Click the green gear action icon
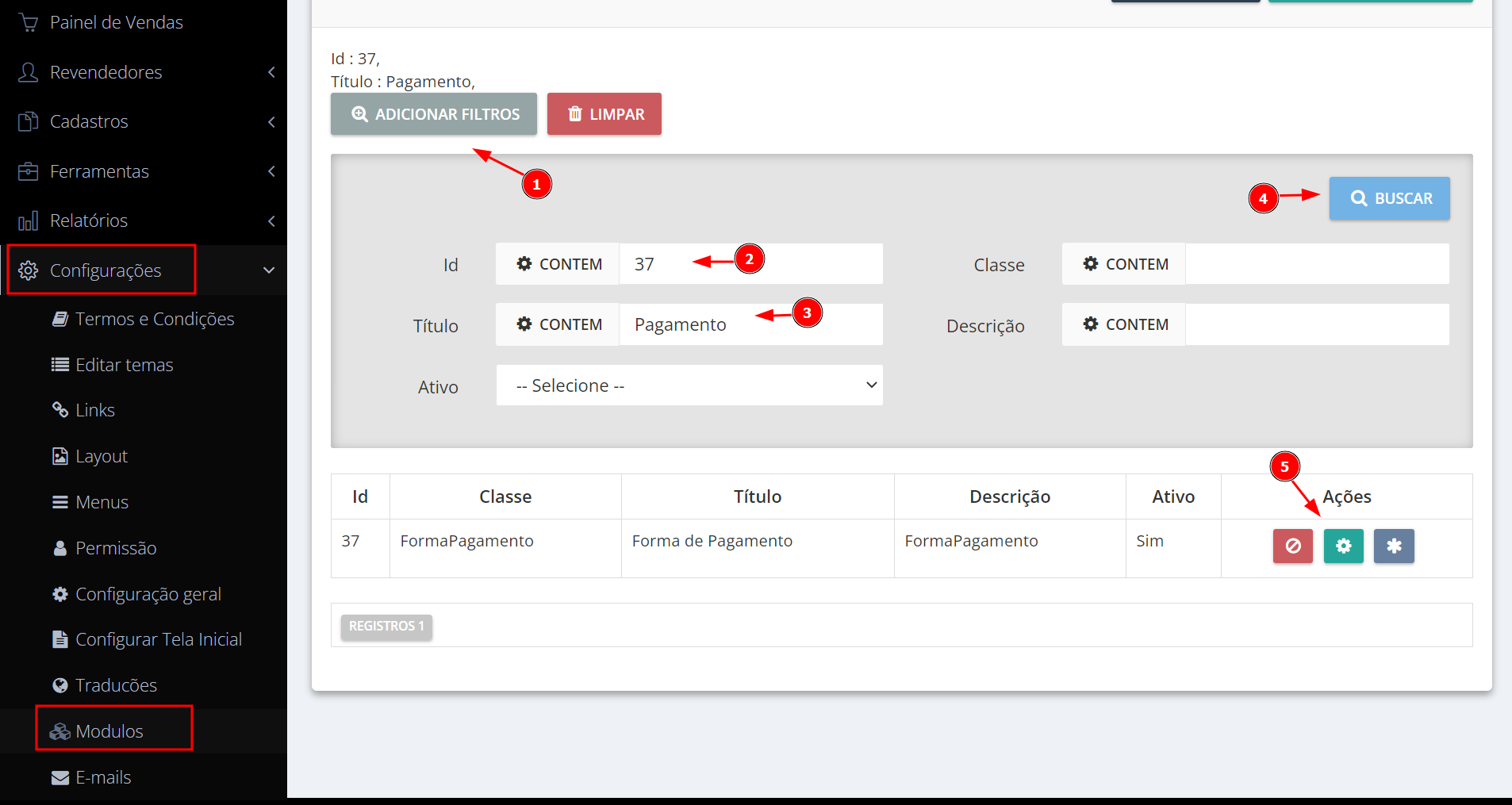The width and height of the screenshot is (1512, 805). (x=1343, y=546)
